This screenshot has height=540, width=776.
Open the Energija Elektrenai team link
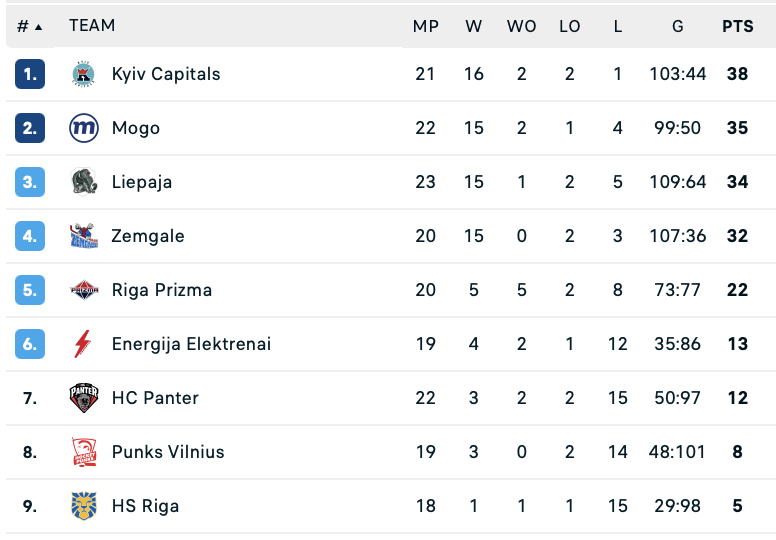tap(191, 344)
